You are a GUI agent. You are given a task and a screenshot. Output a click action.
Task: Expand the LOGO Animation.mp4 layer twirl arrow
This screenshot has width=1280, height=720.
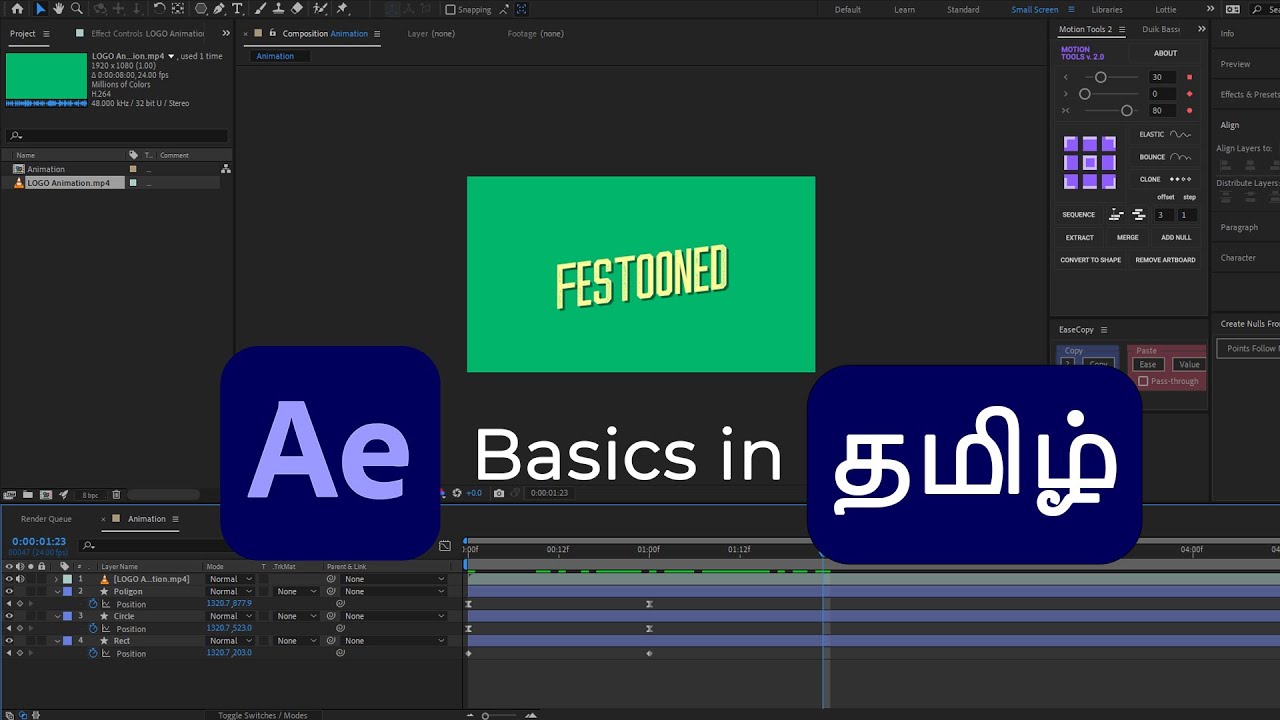[x=57, y=579]
